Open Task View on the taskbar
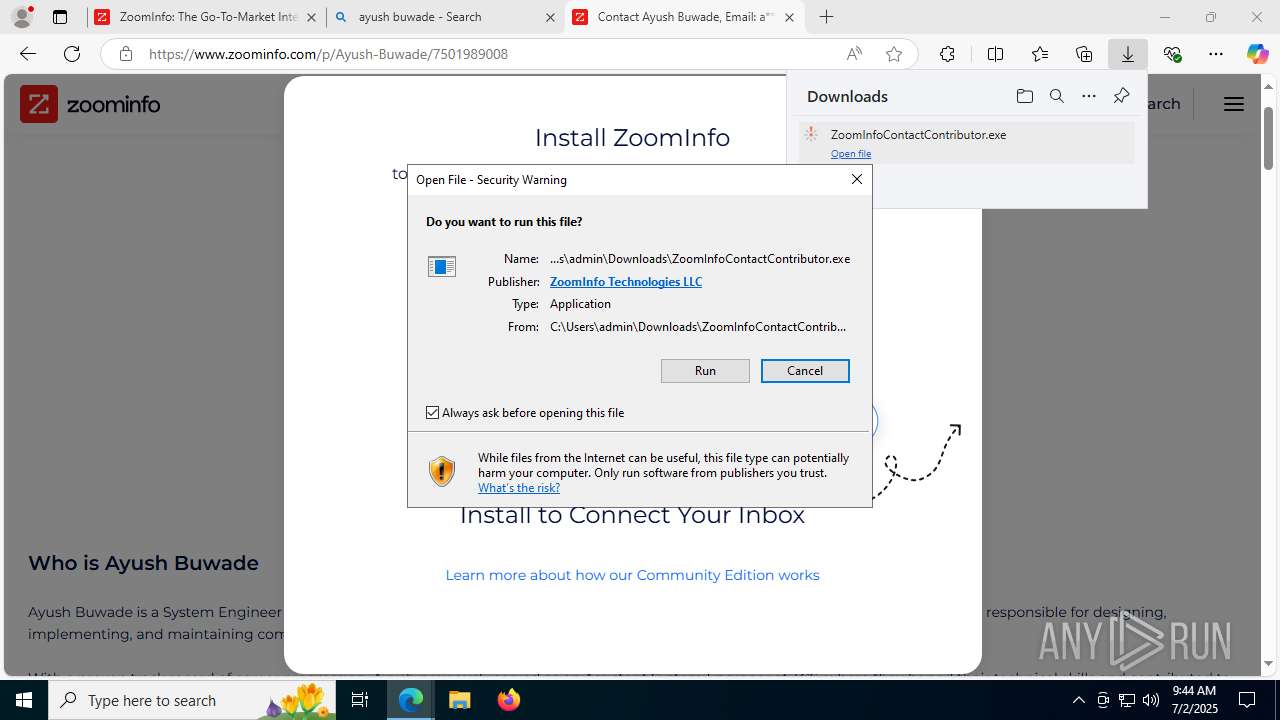This screenshot has height=720, width=1280. [x=361, y=700]
